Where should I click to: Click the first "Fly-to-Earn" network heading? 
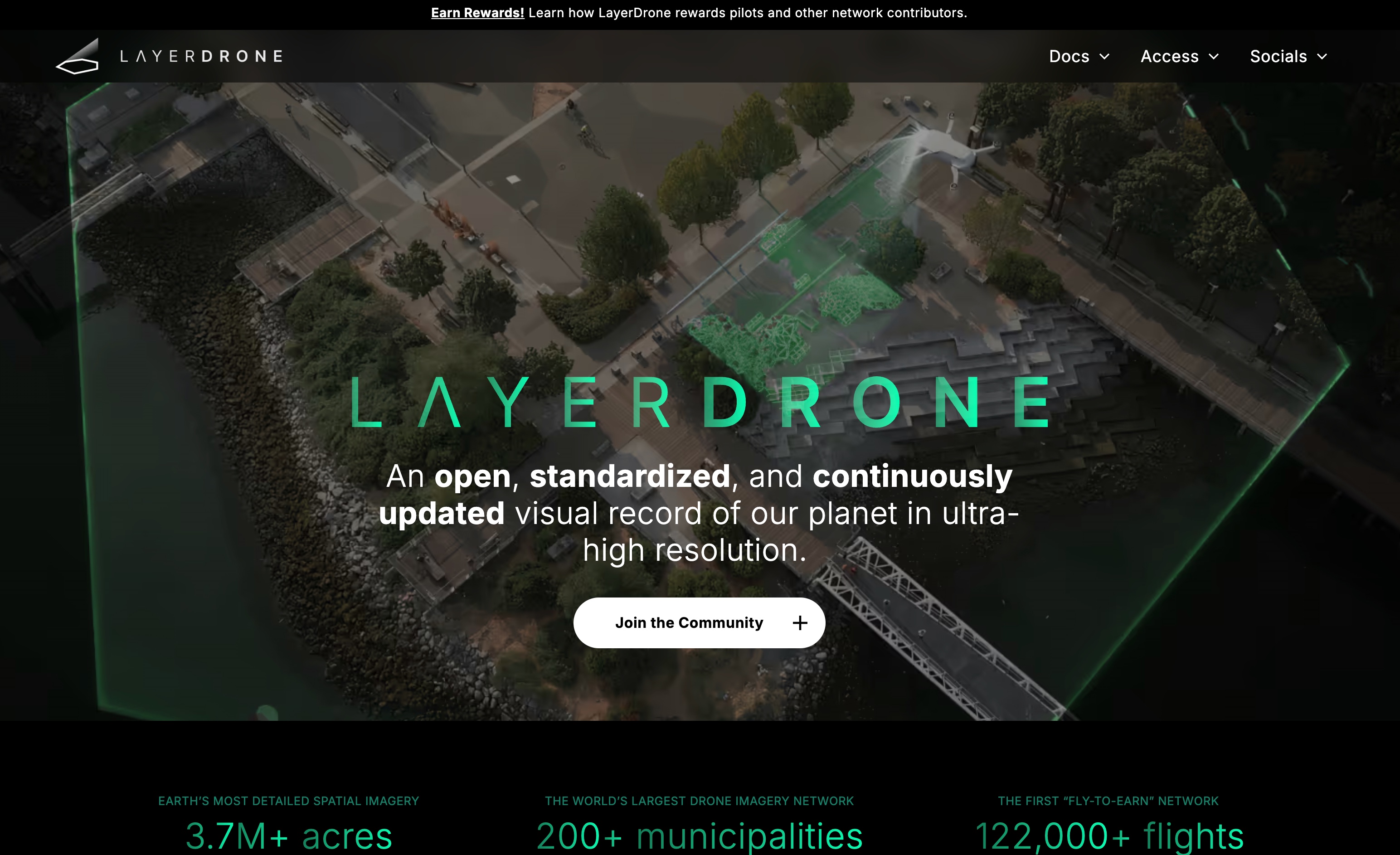point(1108,801)
